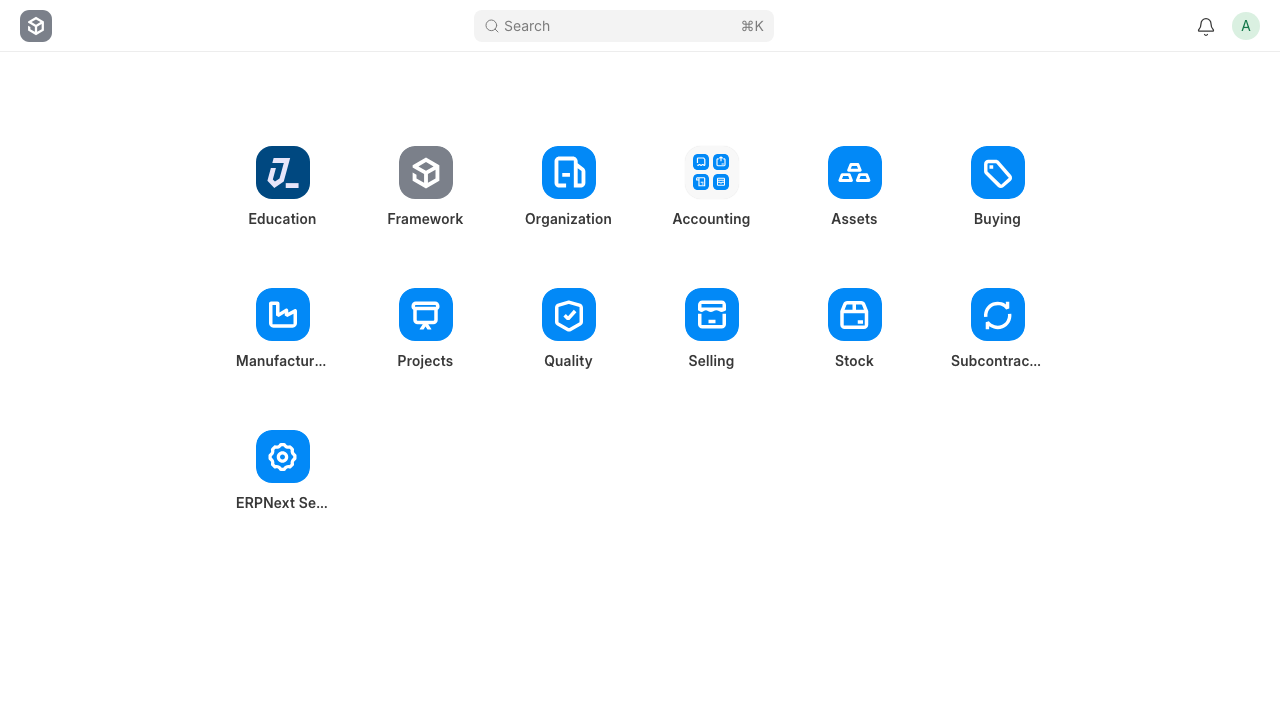Click the Stock label
This screenshot has height=720, width=1280.
pos(854,361)
